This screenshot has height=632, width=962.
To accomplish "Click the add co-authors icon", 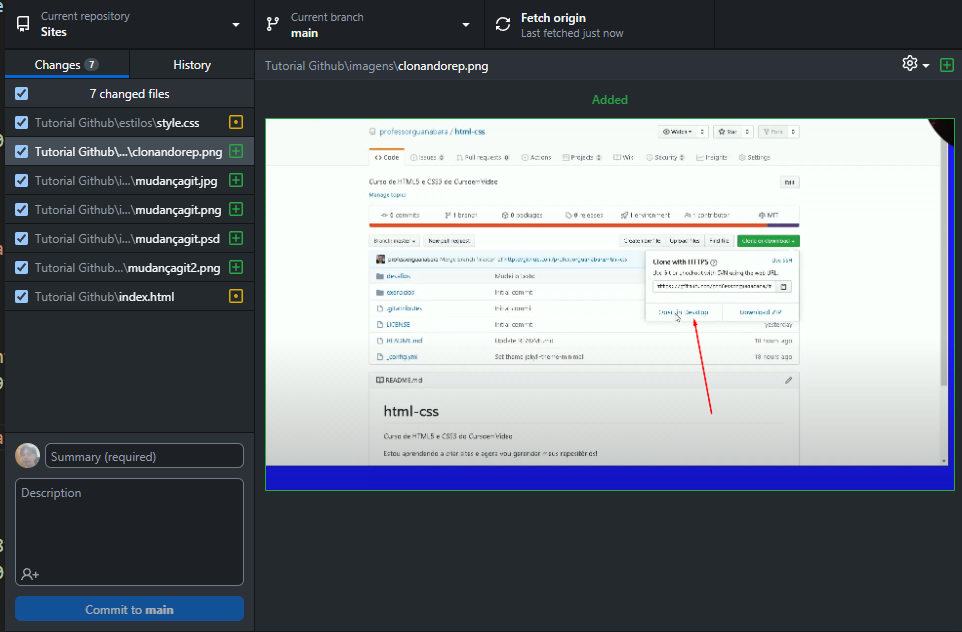I will 29,574.
